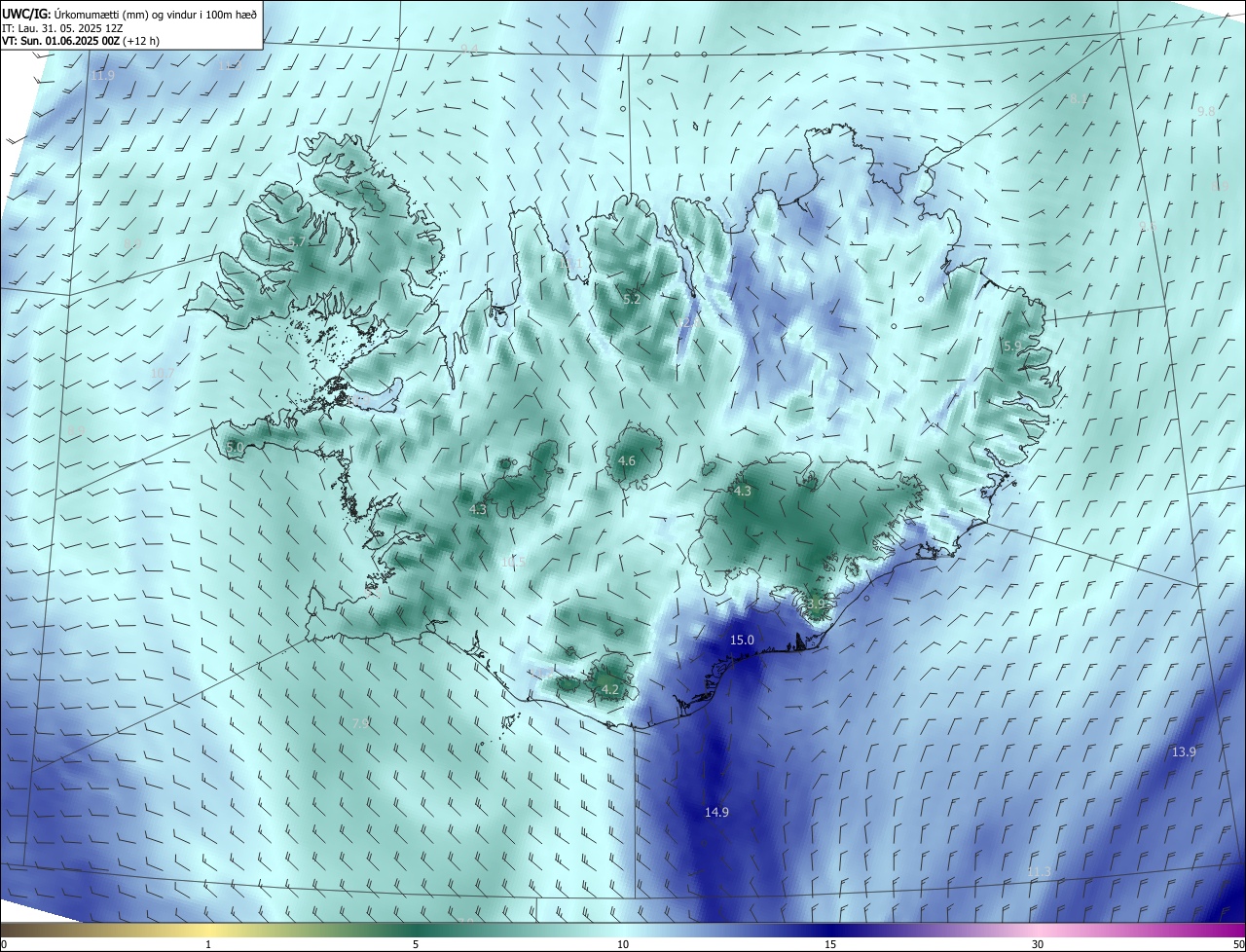Click the colour scale tick label 30

[x=1038, y=944]
